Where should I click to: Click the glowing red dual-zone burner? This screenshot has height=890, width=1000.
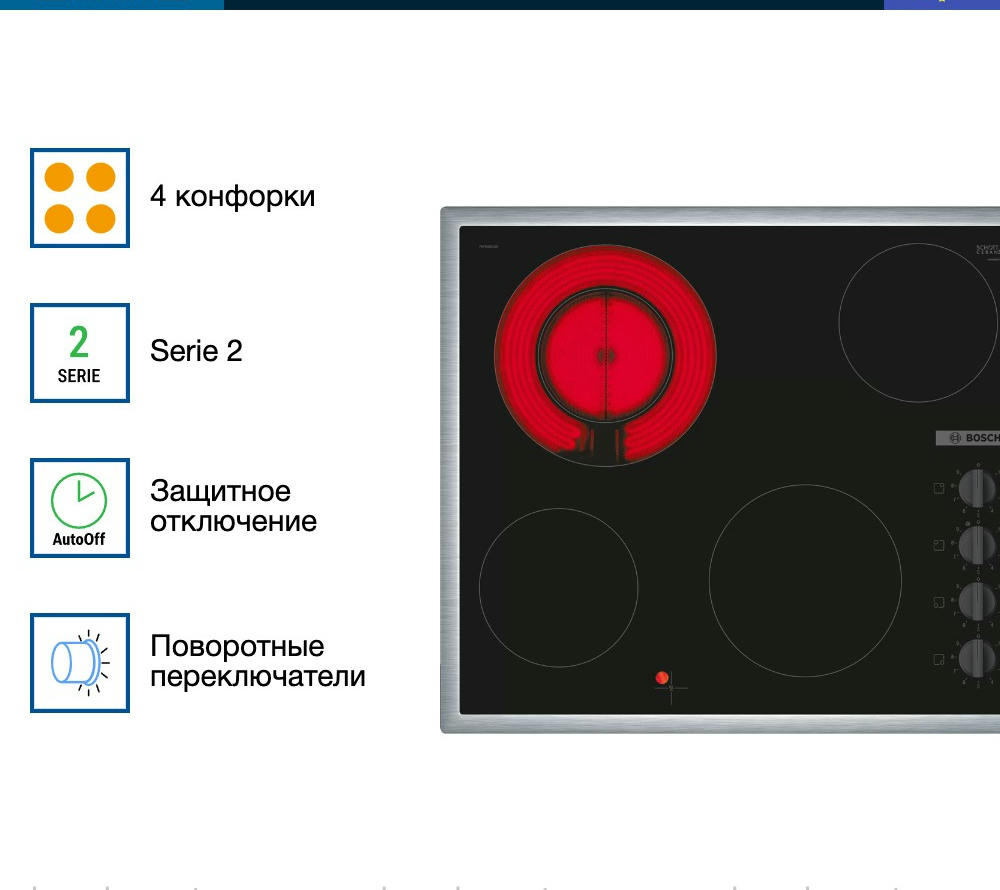coord(605,355)
